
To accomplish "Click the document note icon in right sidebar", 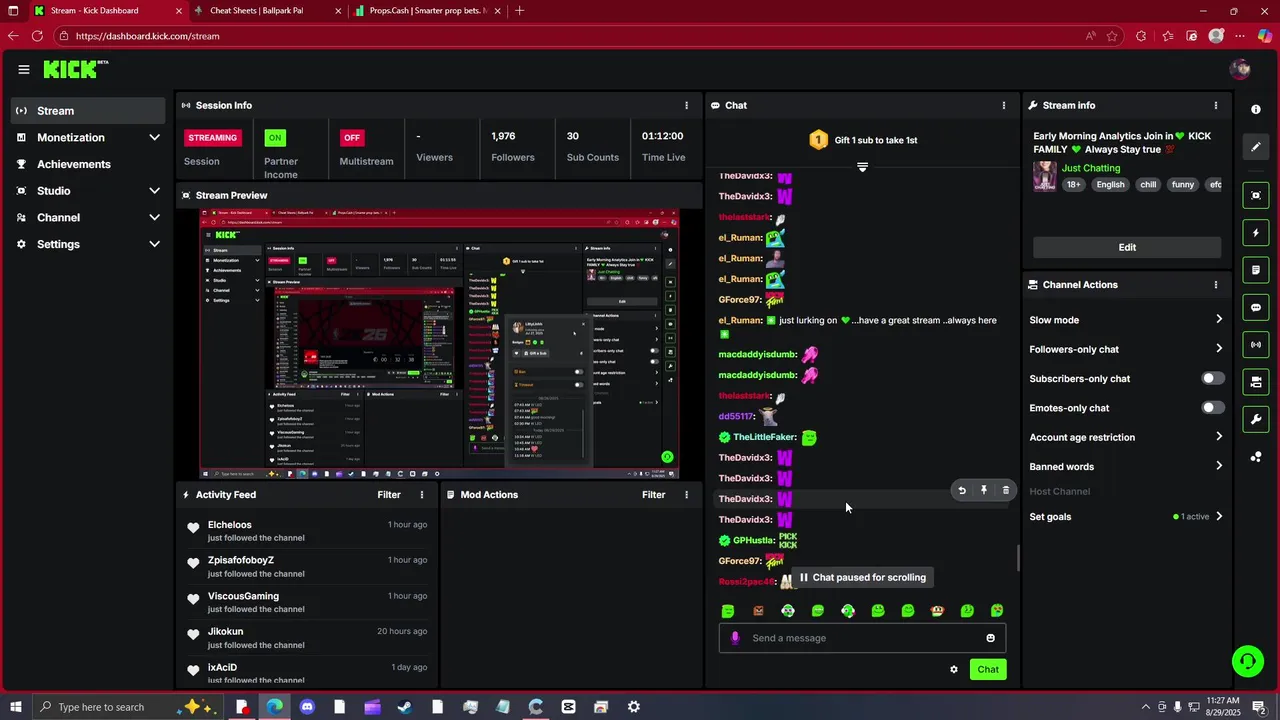I will (1256, 270).
